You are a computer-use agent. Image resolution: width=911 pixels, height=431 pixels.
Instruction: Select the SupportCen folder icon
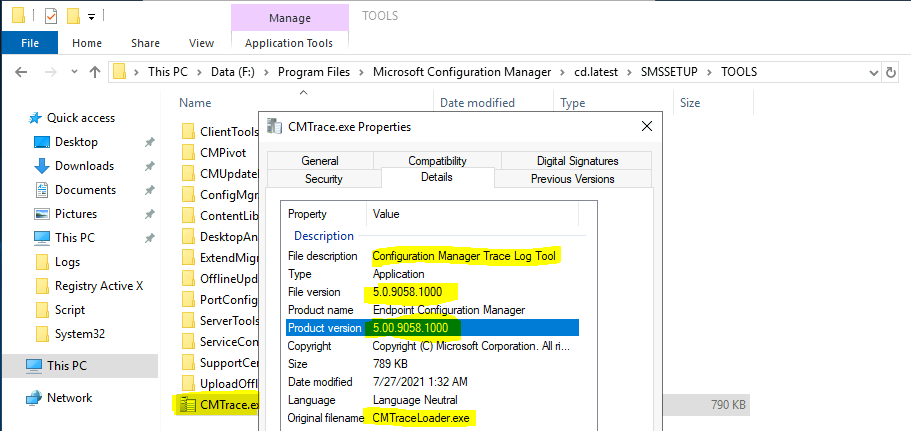click(x=188, y=362)
